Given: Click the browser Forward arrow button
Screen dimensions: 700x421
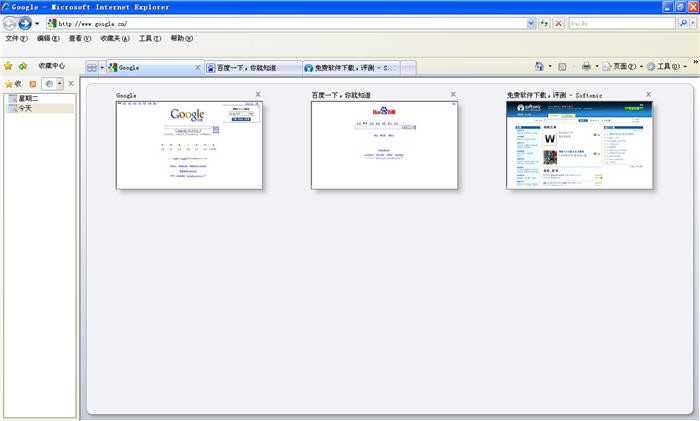Looking at the screenshot, I should tap(25, 23).
